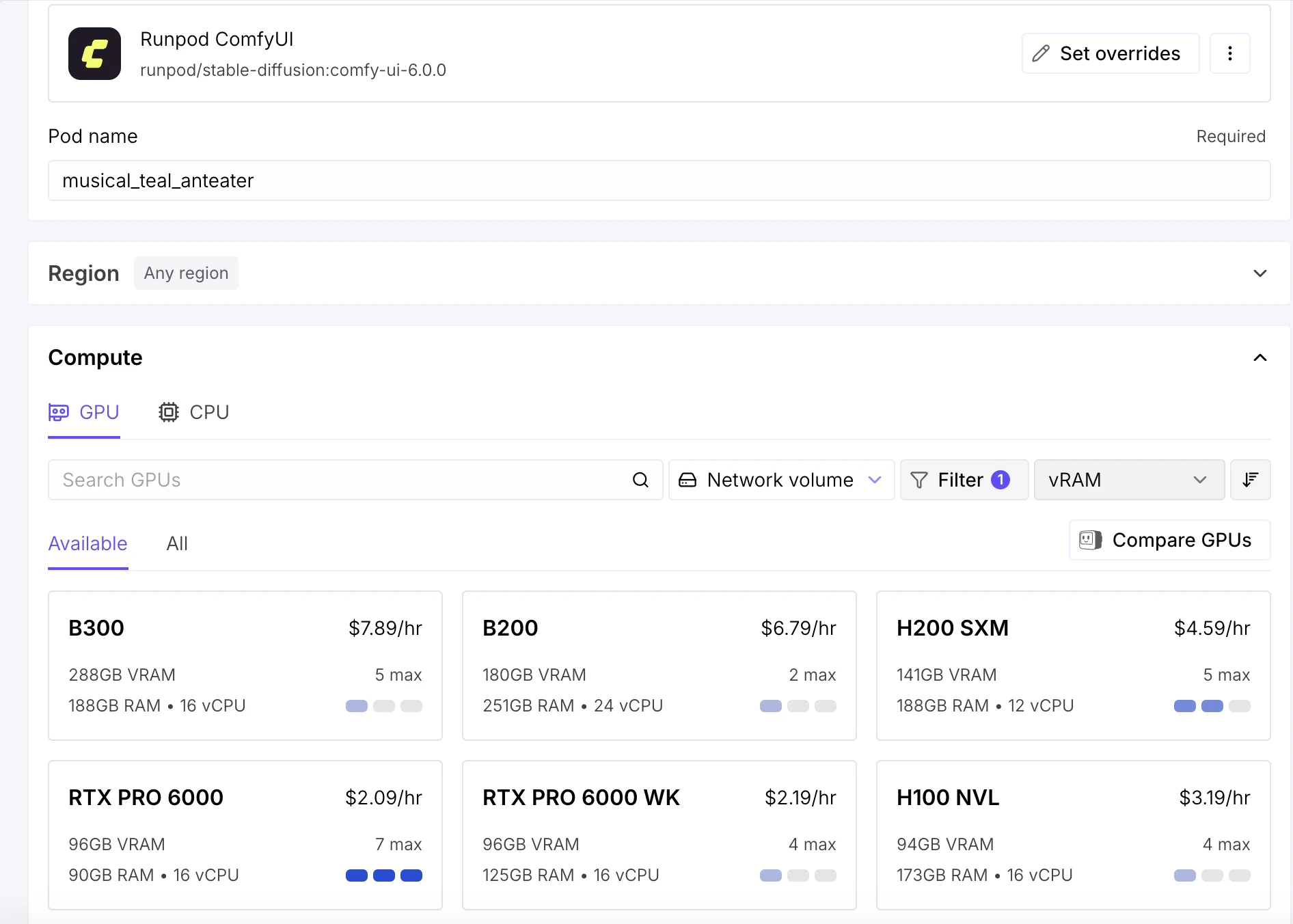The width and height of the screenshot is (1293, 924).
Task: Click the Compare GPUs icon
Action: click(1090, 540)
